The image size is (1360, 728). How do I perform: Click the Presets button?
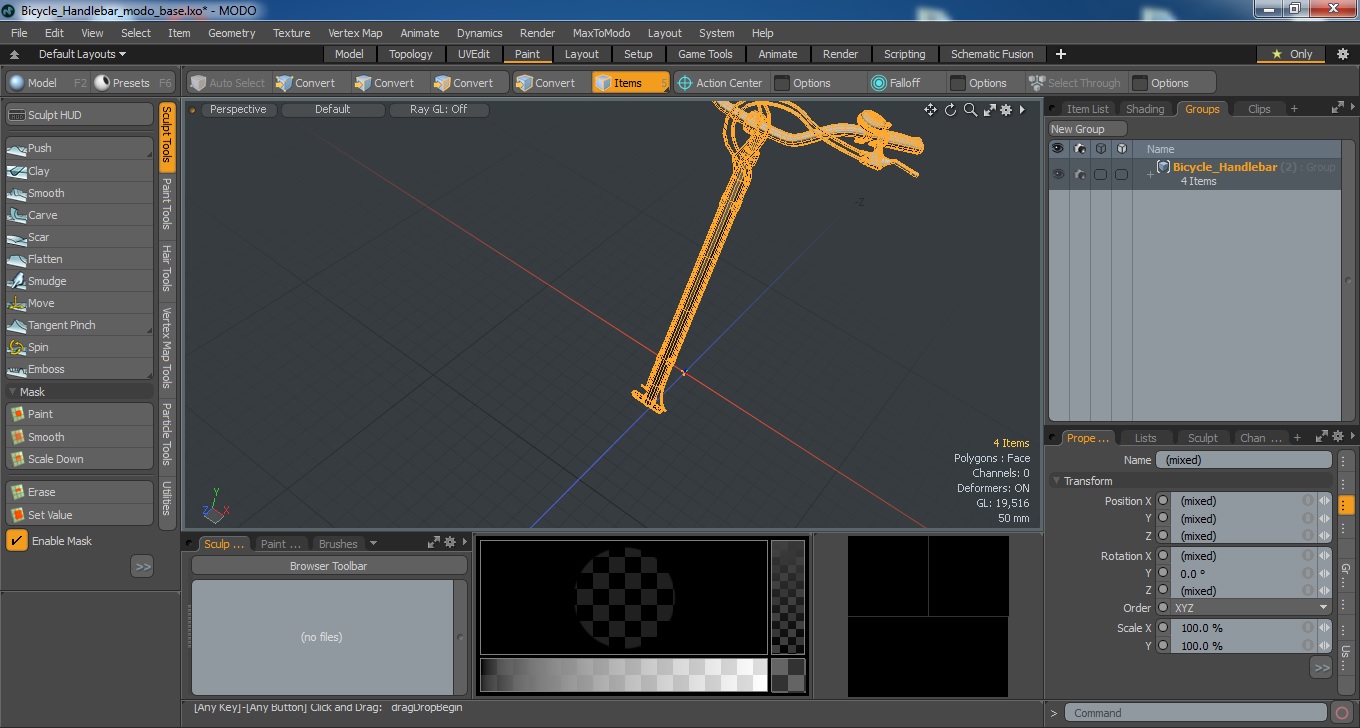[131, 83]
